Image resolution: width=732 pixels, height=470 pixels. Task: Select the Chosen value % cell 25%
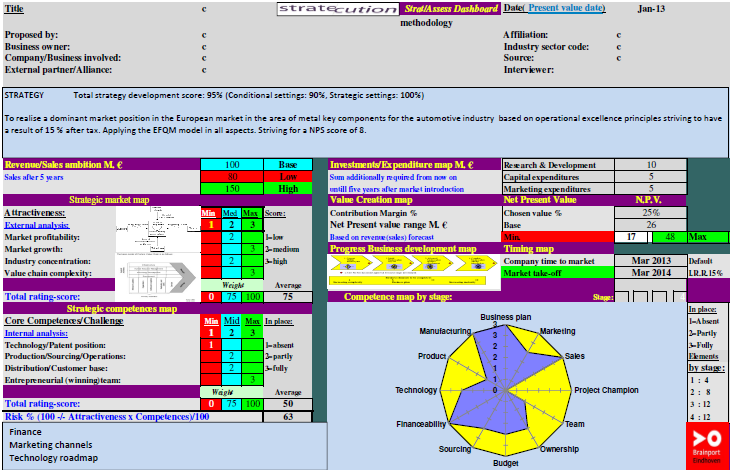(x=650, y=212)
